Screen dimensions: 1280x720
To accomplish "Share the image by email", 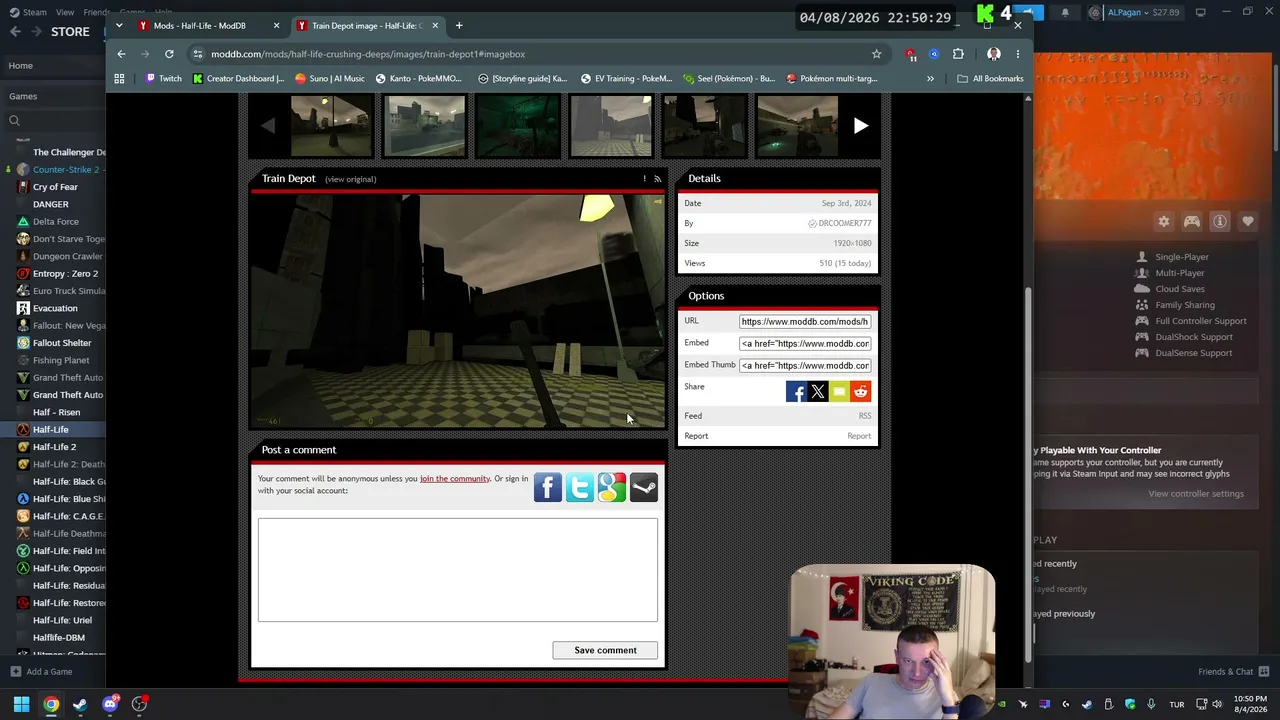I will (839, 392).
